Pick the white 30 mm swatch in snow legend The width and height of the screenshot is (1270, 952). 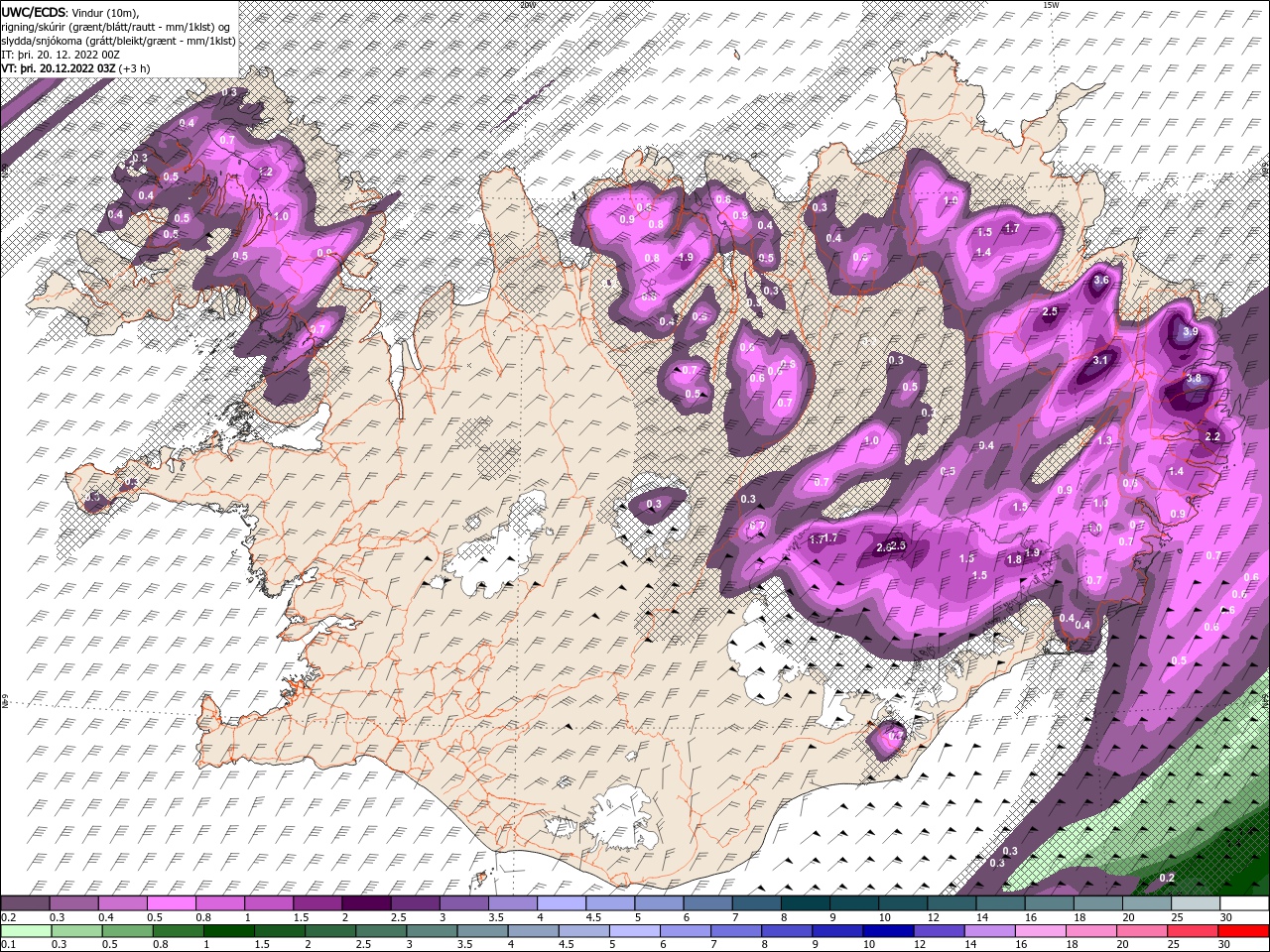click(x=1245, y=903)
